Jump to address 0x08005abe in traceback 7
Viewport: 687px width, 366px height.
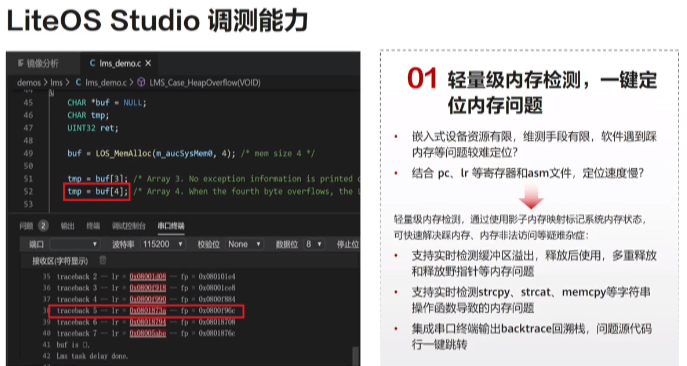[148, 334]
